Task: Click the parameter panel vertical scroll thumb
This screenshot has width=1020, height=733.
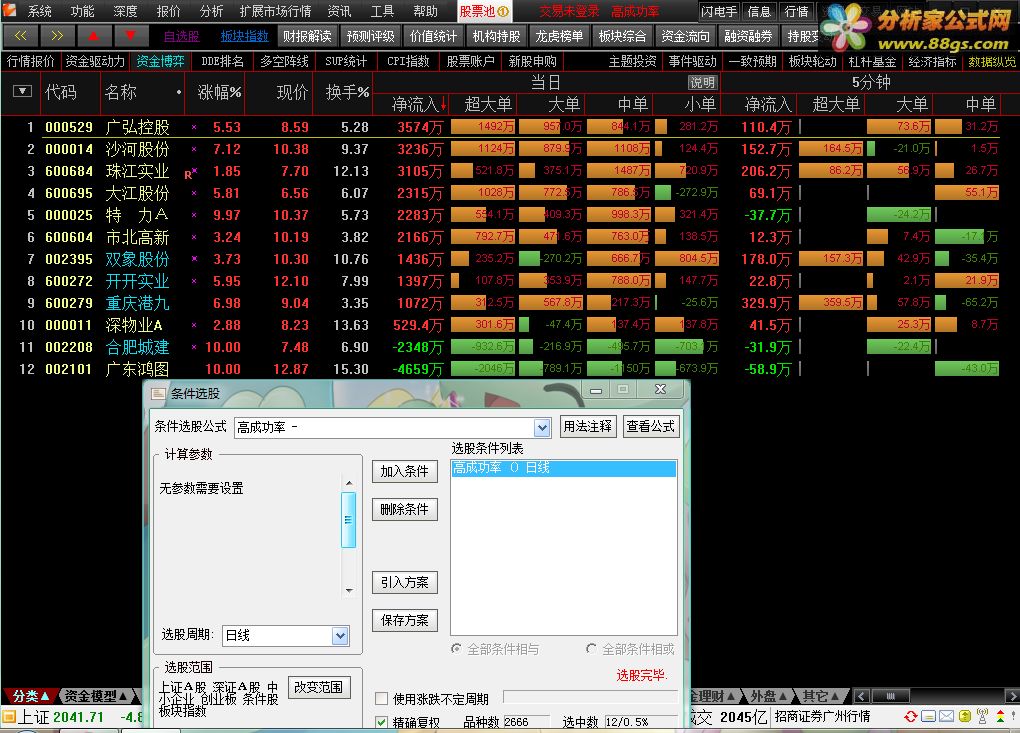Action: coord(349,520)
